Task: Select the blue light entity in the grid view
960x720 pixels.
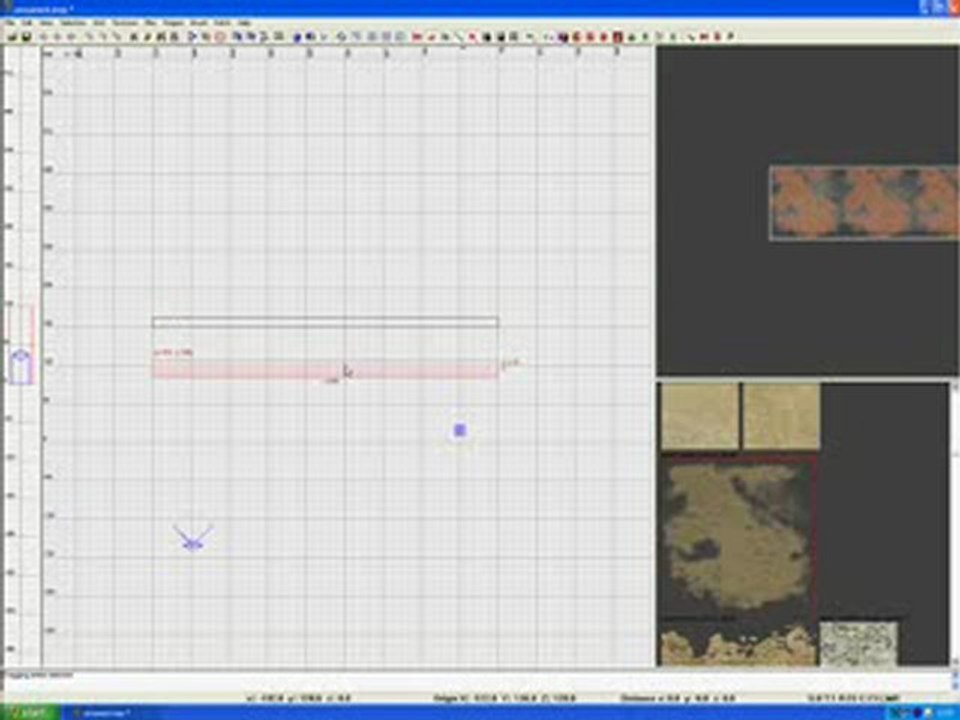Action: (460, 430)
